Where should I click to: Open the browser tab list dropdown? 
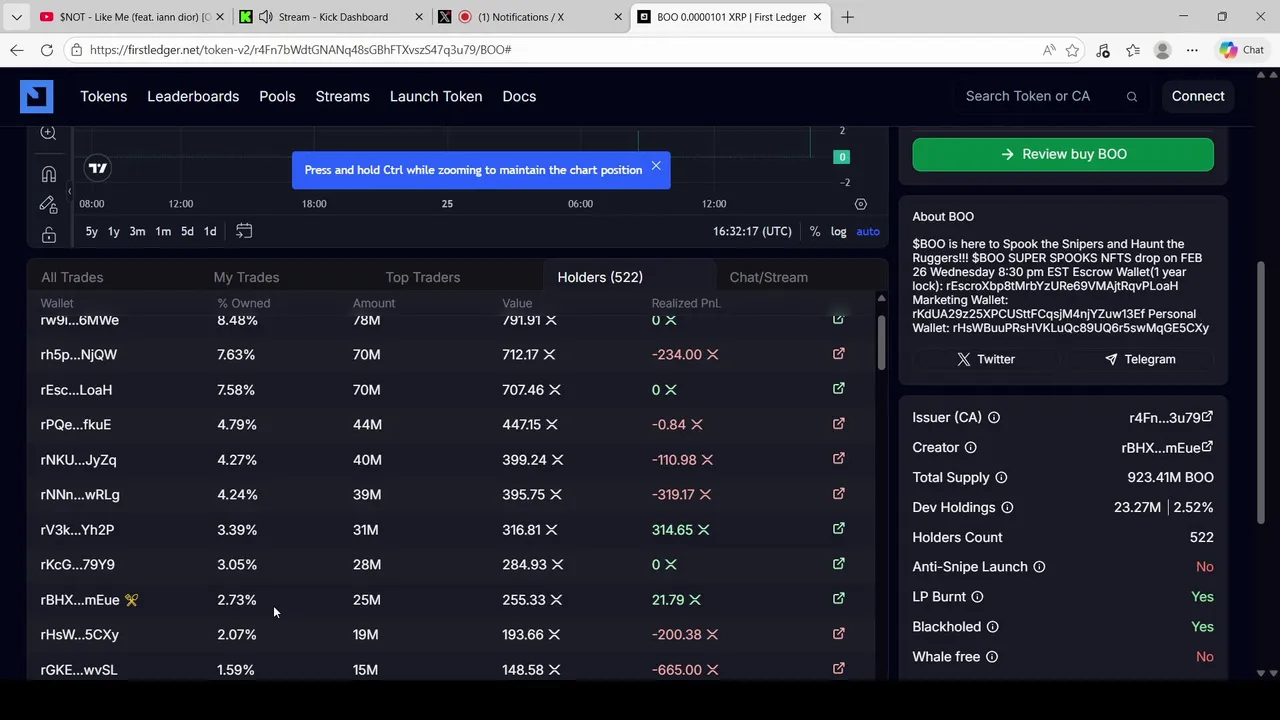pyautogui.click(x=16, y=17)
